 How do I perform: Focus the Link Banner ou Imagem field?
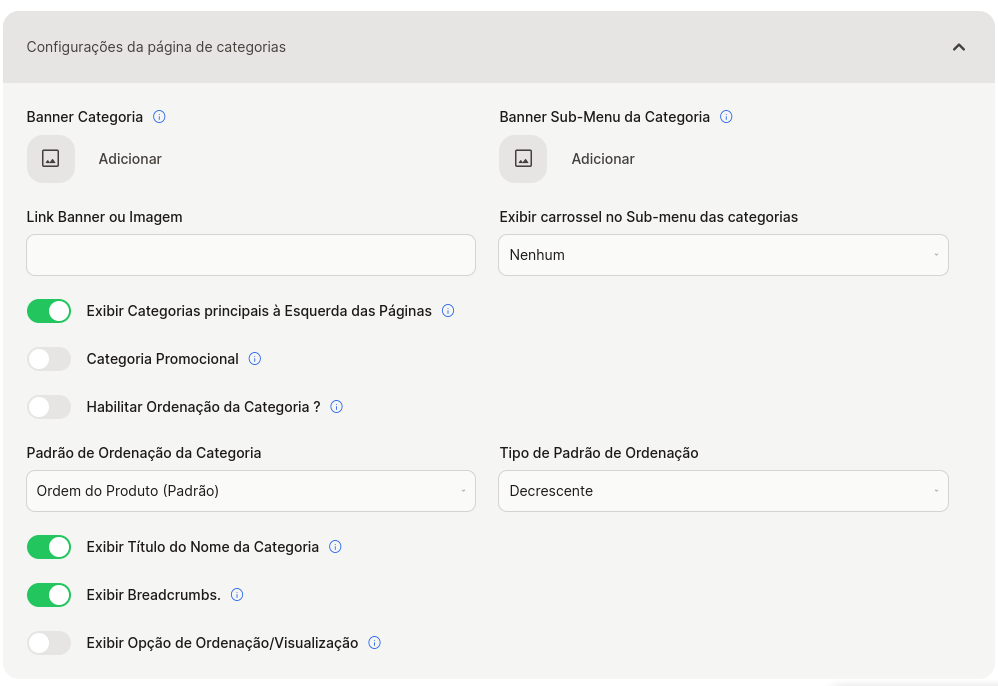pos(251,255)
